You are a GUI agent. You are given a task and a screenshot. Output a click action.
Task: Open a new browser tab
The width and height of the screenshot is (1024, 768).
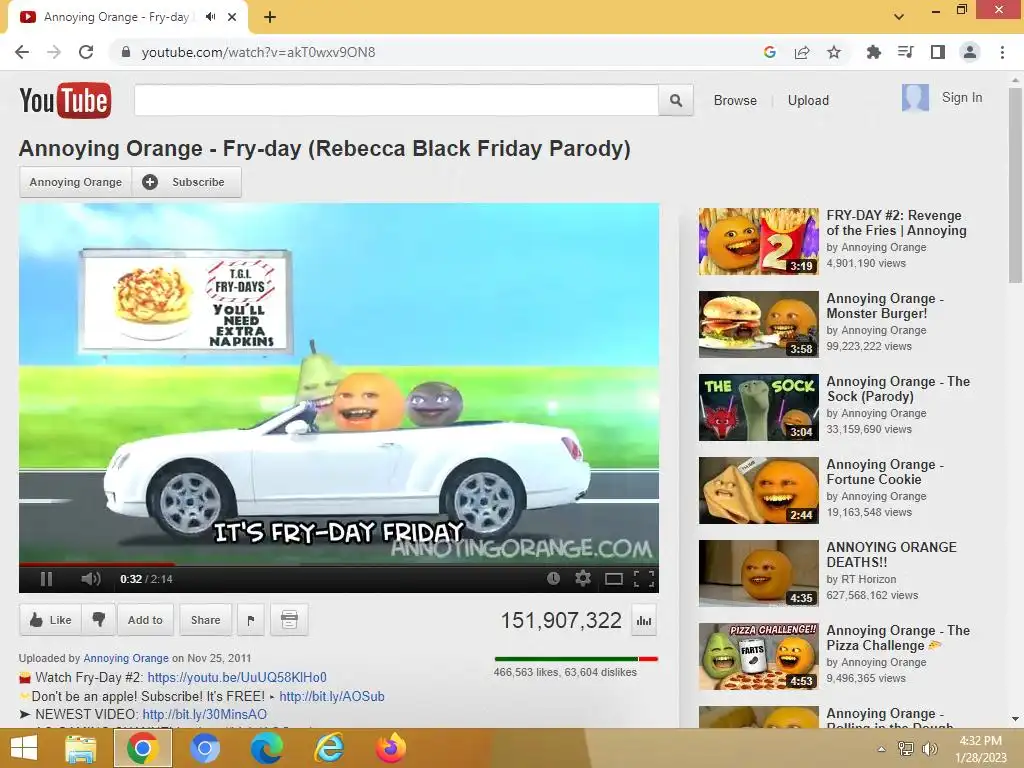(x=270, y=17)
